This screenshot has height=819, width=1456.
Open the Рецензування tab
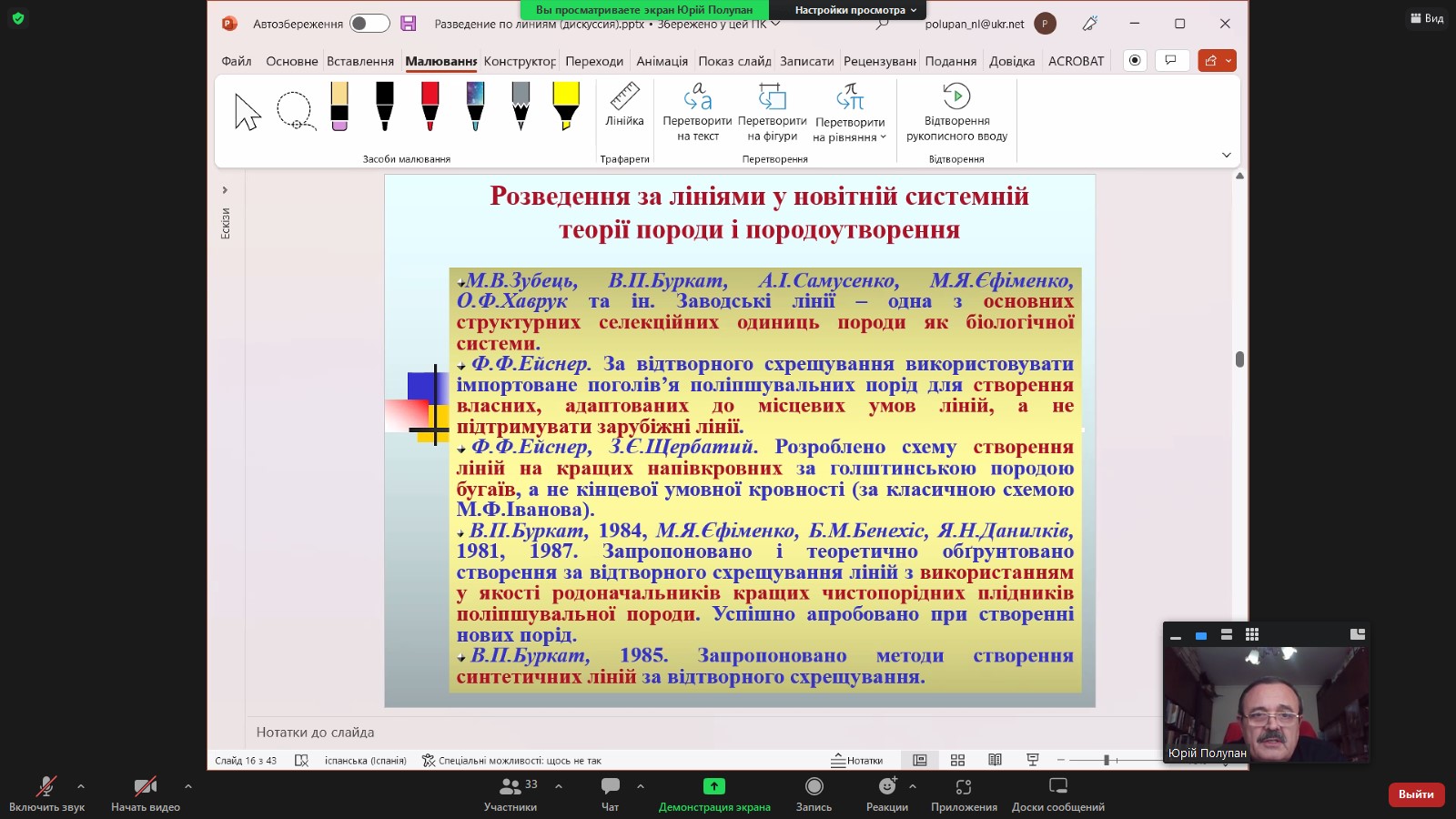tap(879, 61)
